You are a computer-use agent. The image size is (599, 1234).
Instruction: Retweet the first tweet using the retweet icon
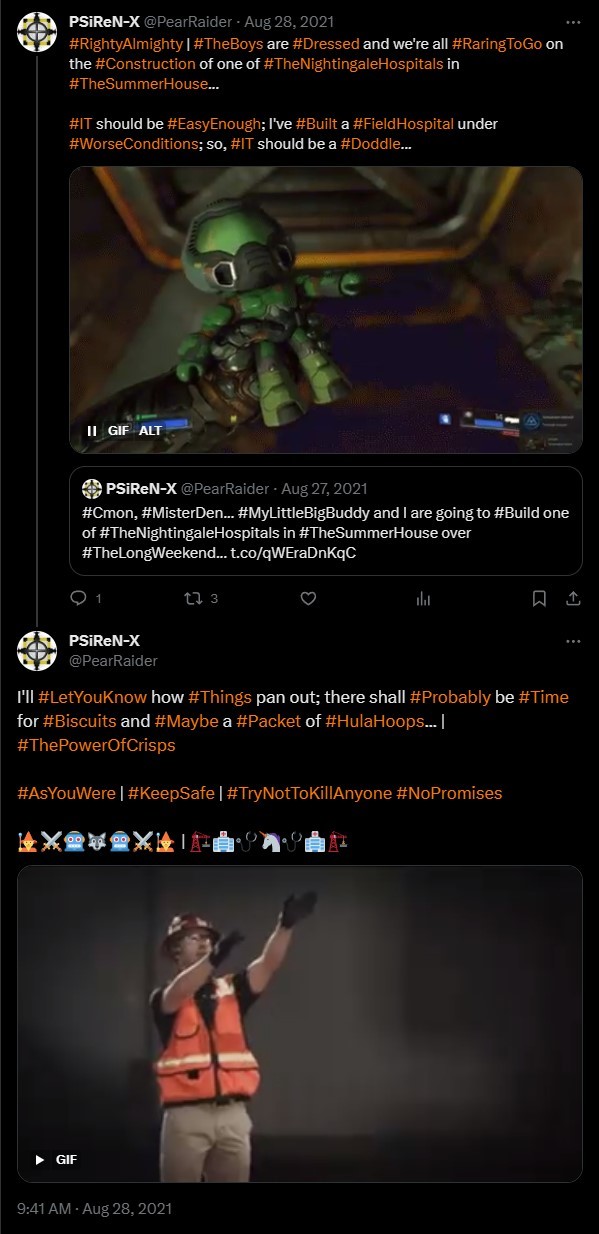point(195,598)
